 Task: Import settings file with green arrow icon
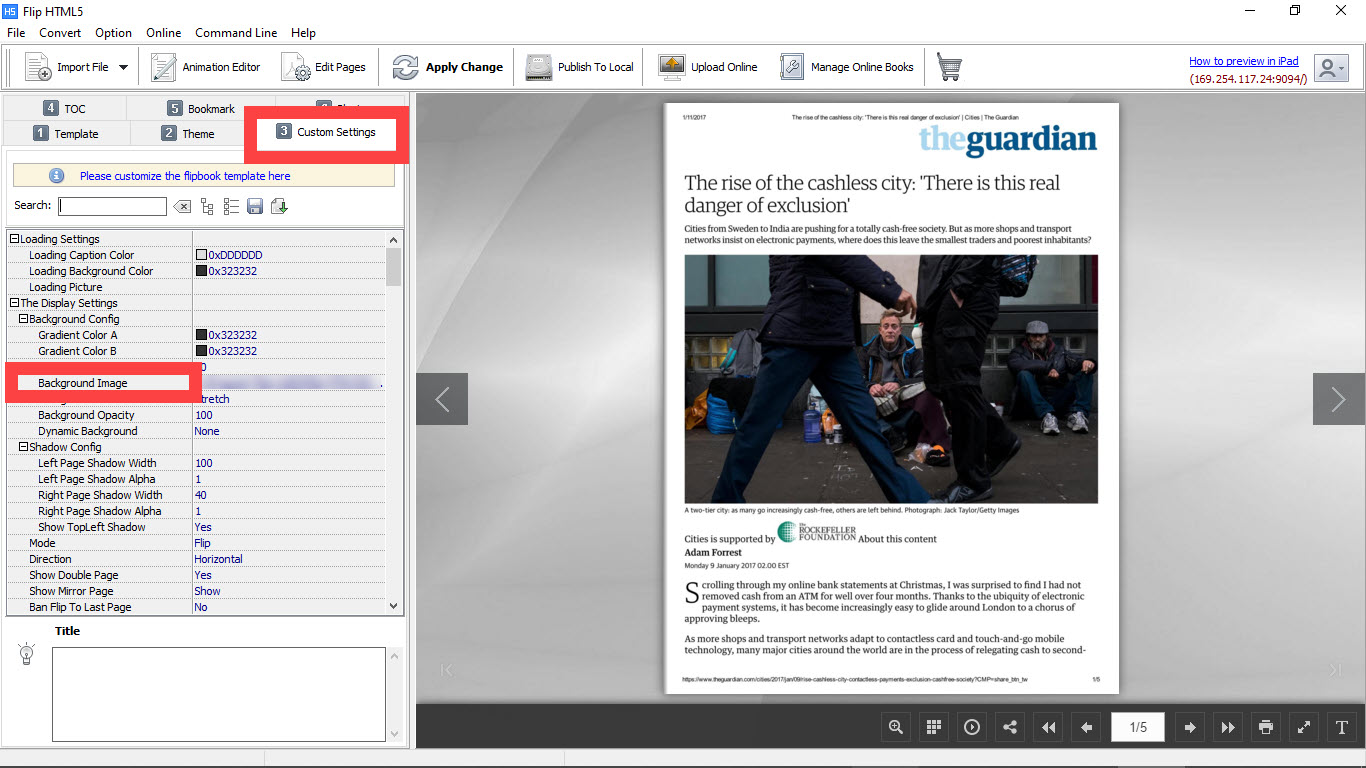coord(279,206)
